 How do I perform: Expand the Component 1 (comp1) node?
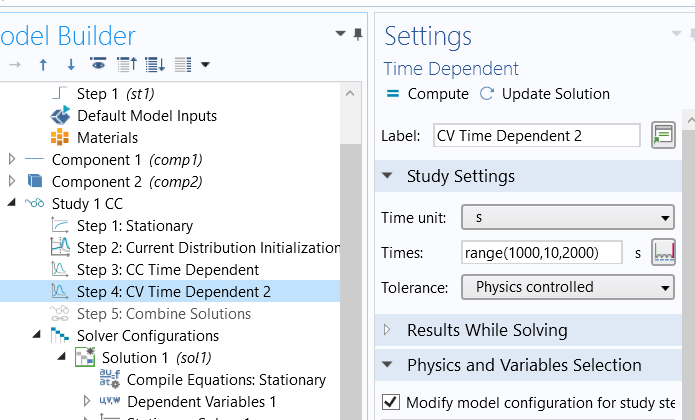point(12,159)
